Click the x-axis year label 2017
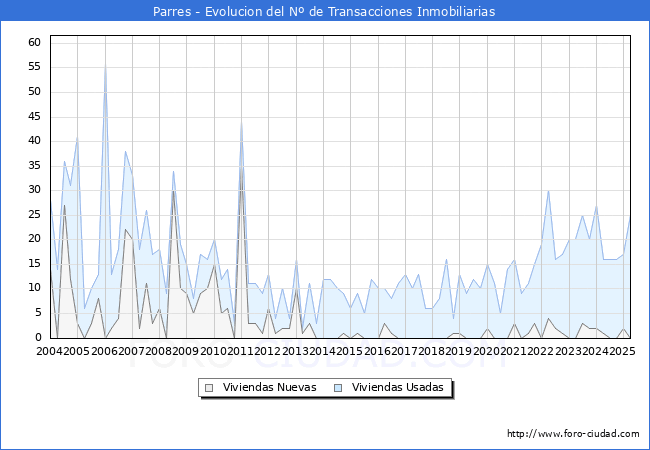This screenshot has width=650, height=450. click(405, 351)
